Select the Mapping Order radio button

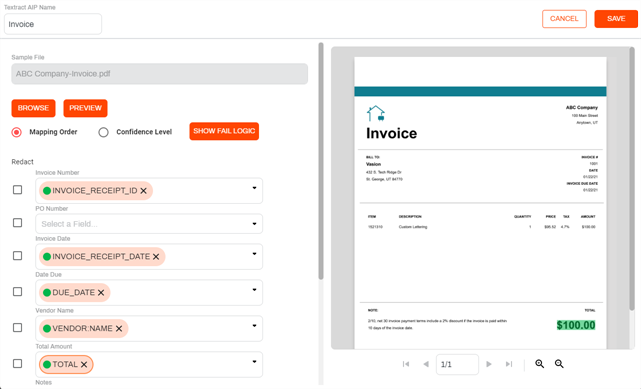(17, 132)
